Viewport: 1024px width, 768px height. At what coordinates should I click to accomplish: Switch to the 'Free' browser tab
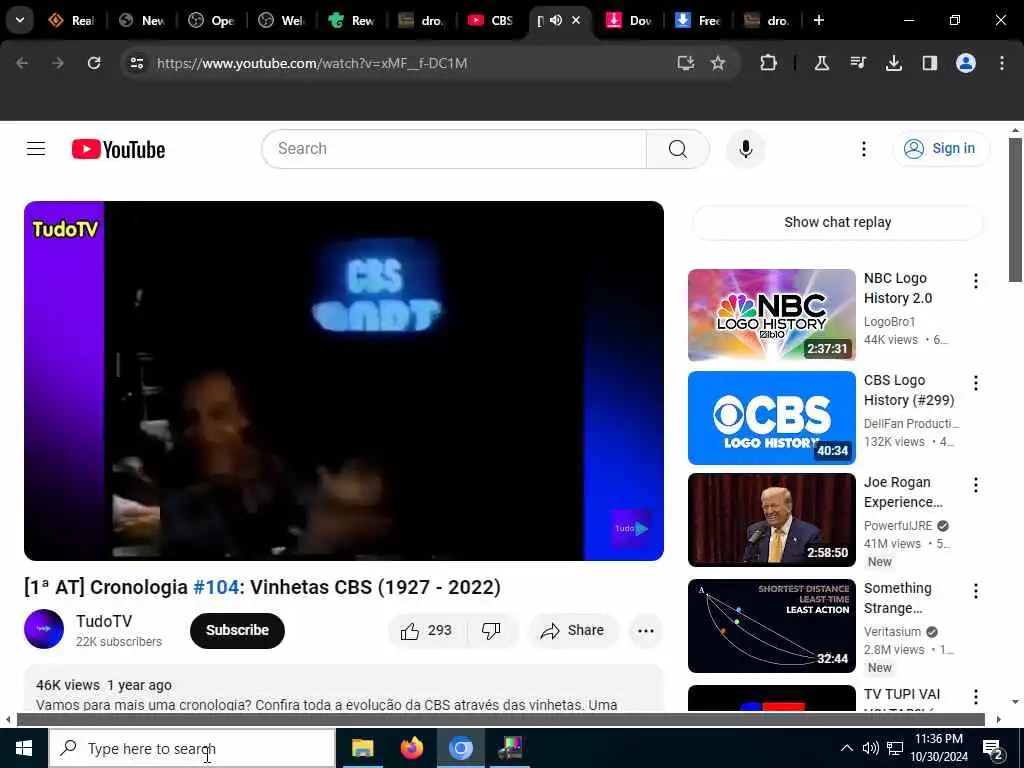(x=697, y=20)
